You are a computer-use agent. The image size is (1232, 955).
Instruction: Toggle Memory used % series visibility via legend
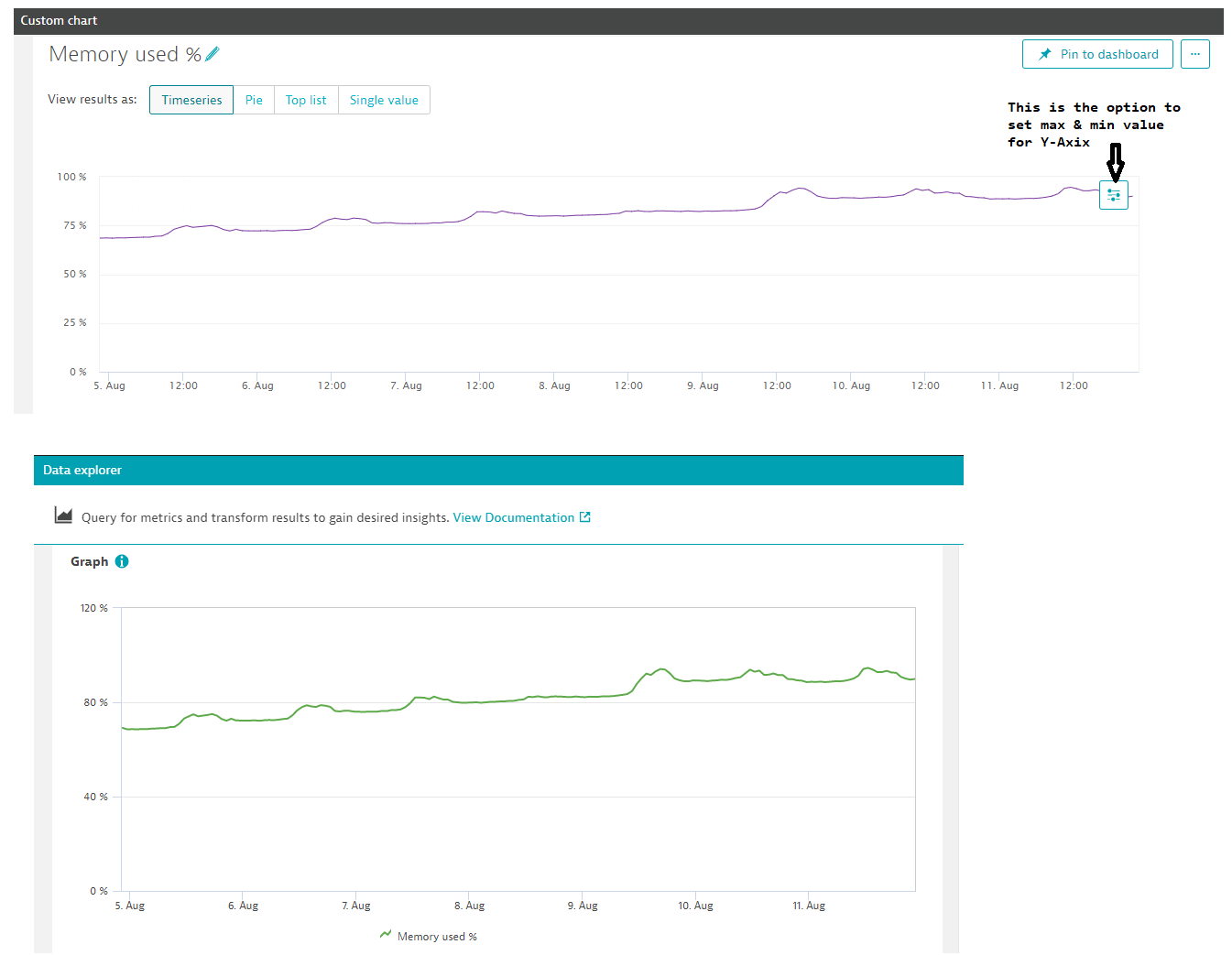437,936
